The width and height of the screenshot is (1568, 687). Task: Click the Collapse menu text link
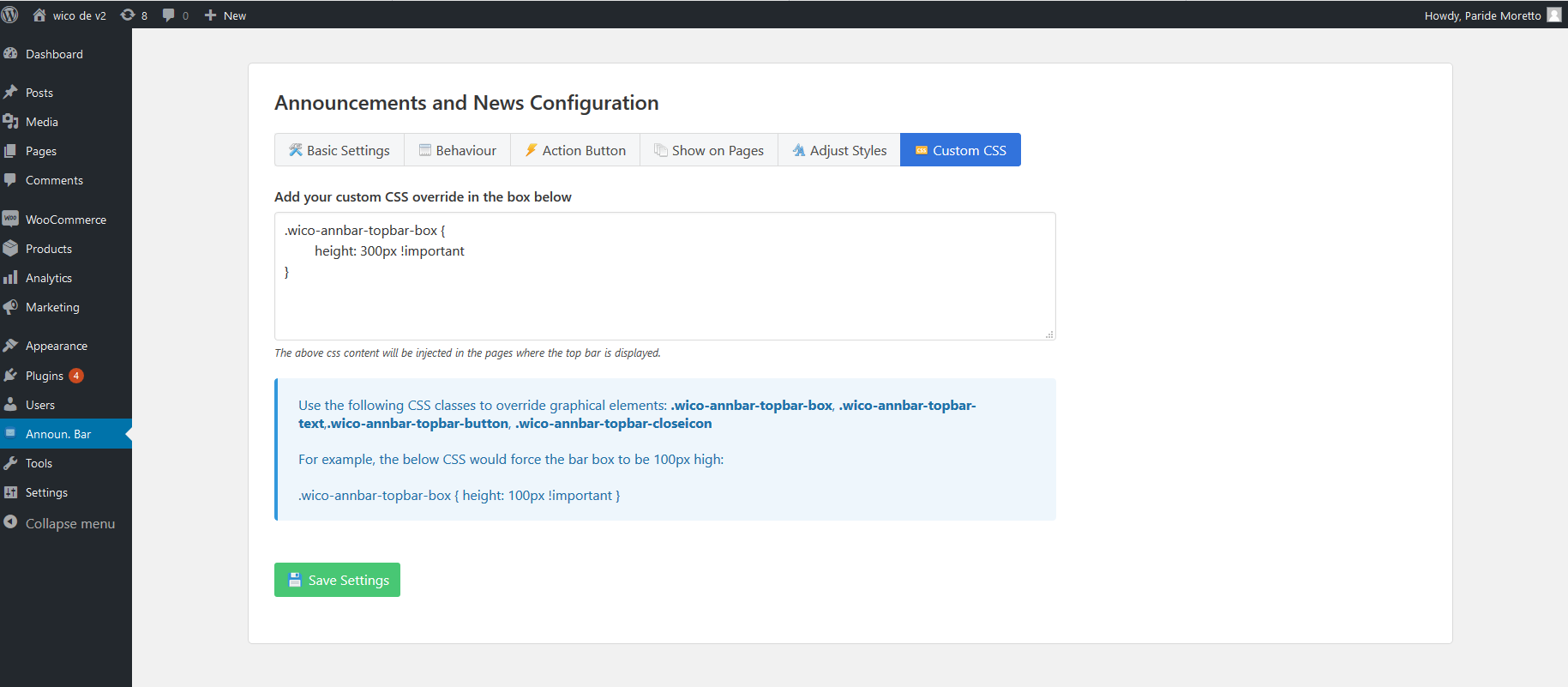coord(70,523)
